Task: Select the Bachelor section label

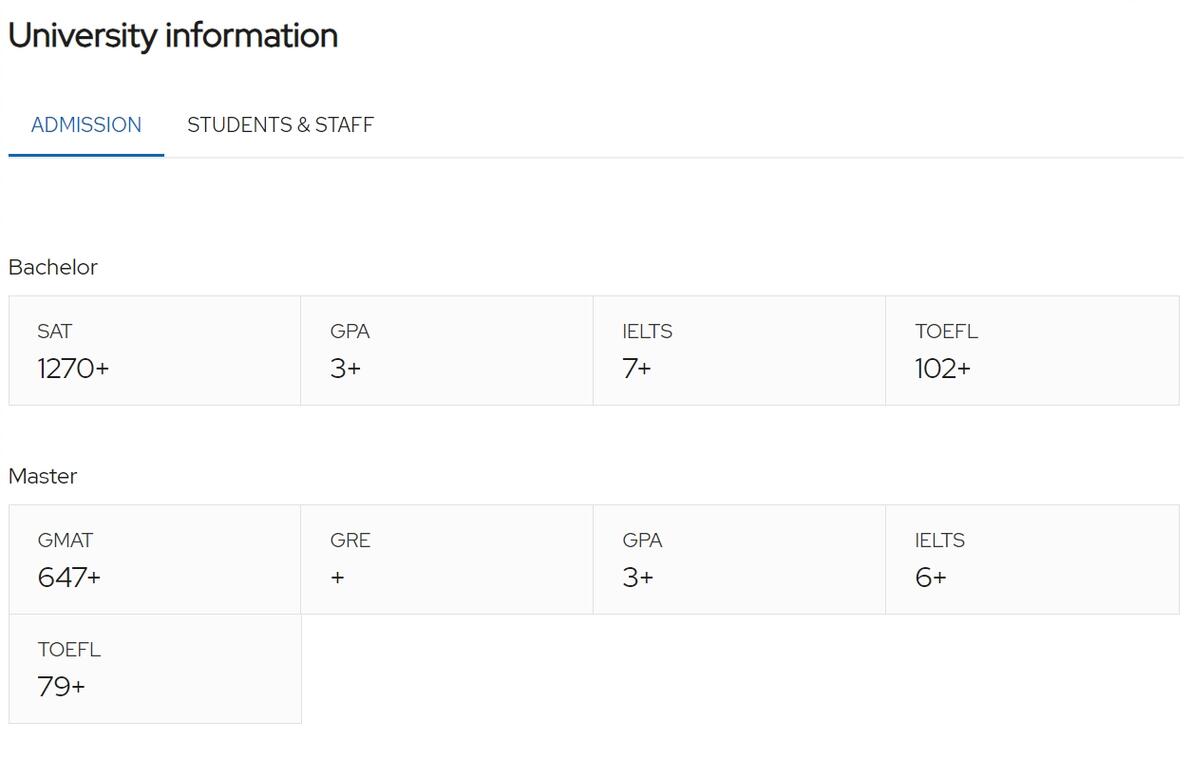Action: [x=53, y=267]
